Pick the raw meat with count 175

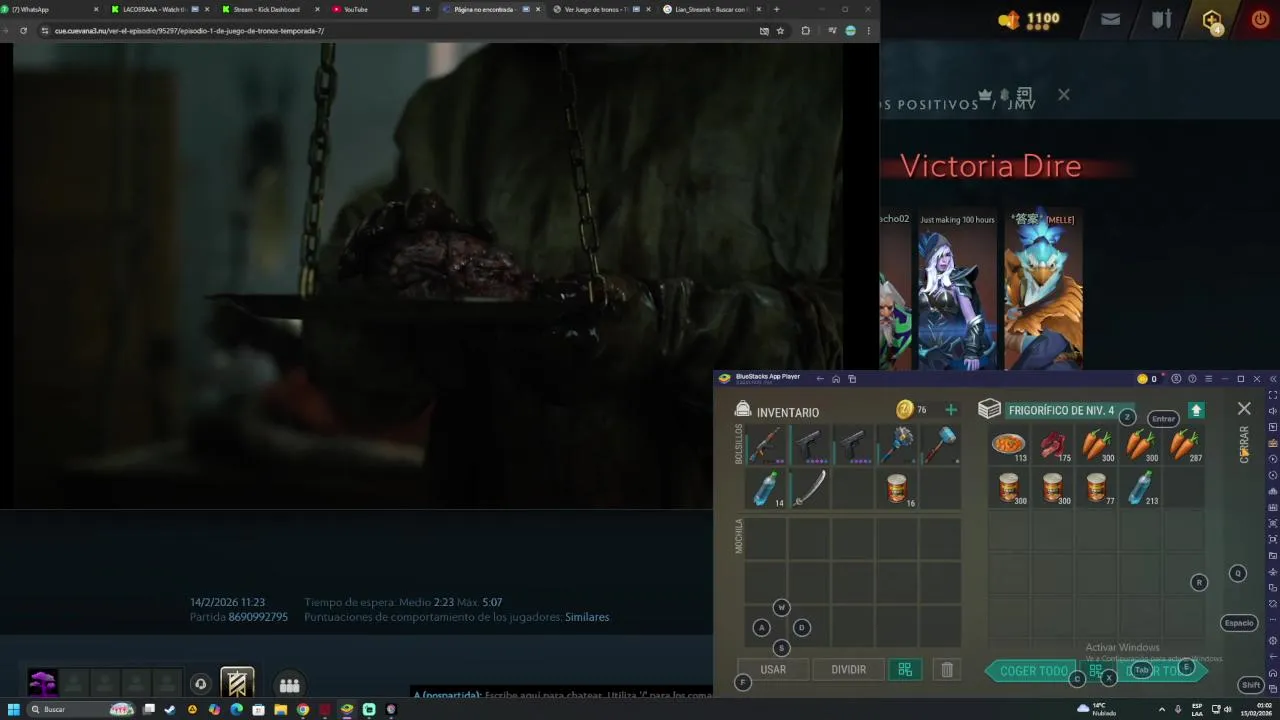(x=1053, y=444)
